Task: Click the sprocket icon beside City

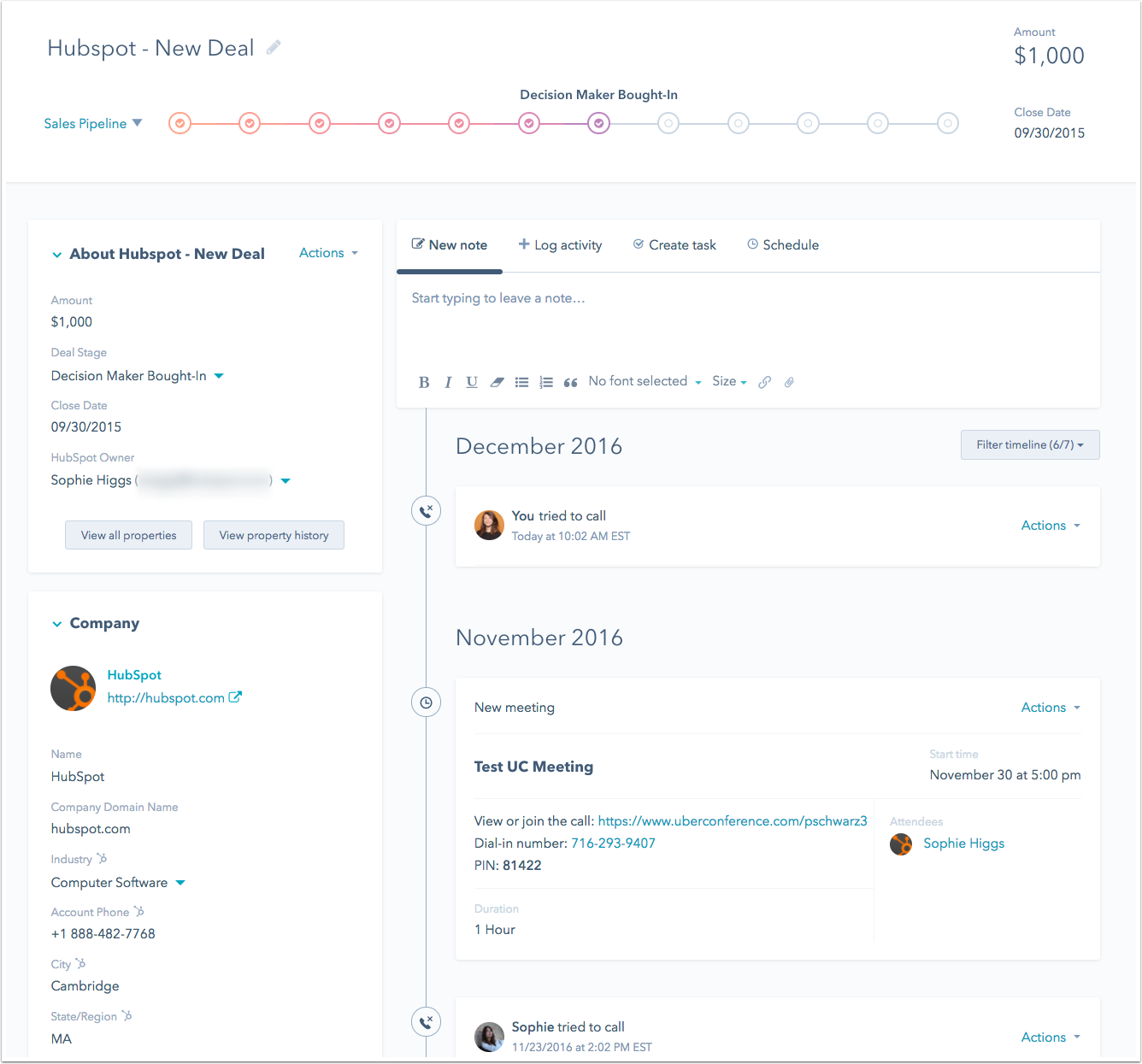Action: click(80, 964)
